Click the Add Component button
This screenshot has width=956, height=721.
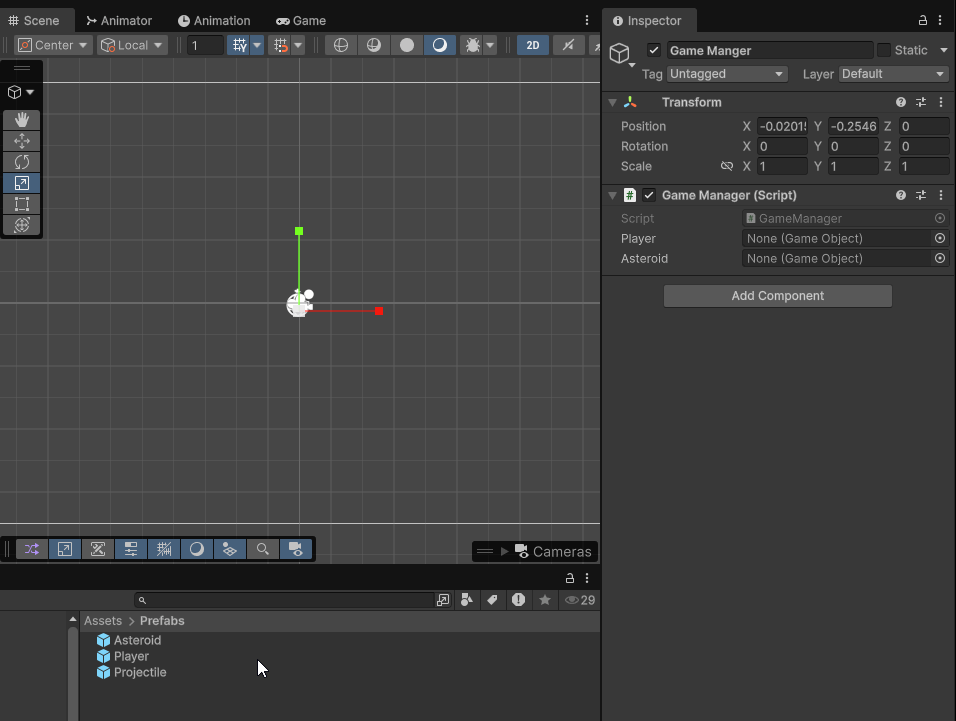[777, 296]
